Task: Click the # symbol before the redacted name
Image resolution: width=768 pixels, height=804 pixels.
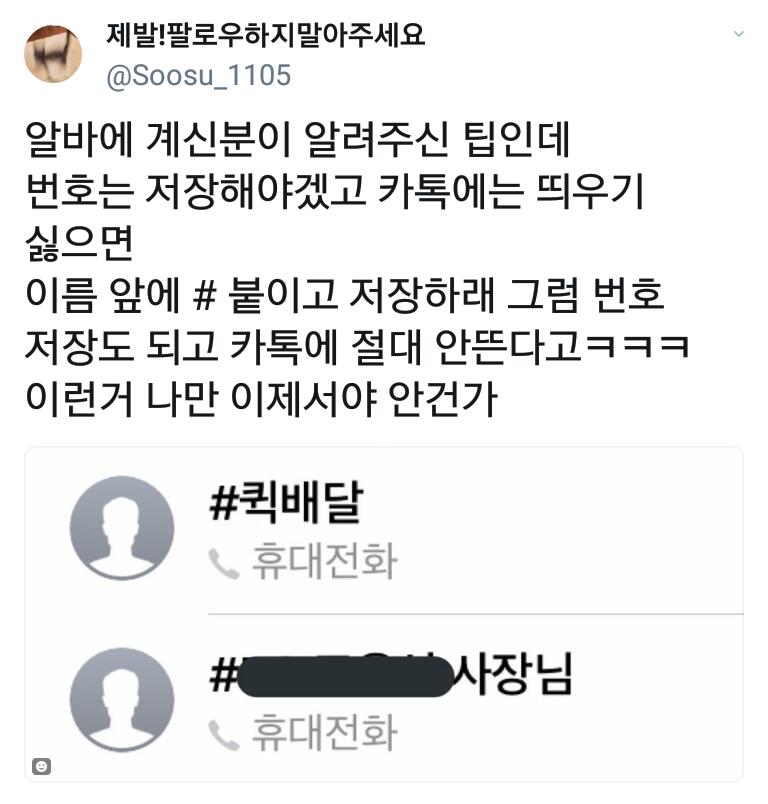Action: click(223, 674)
